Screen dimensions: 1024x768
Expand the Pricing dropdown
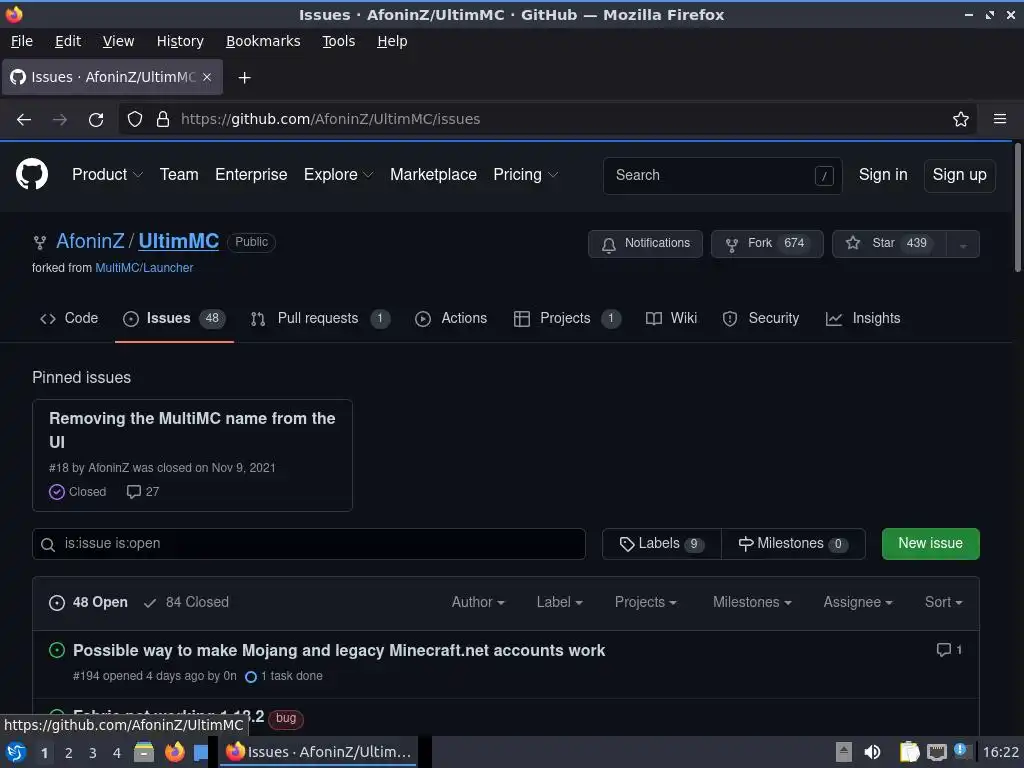(x=525, y=174)
